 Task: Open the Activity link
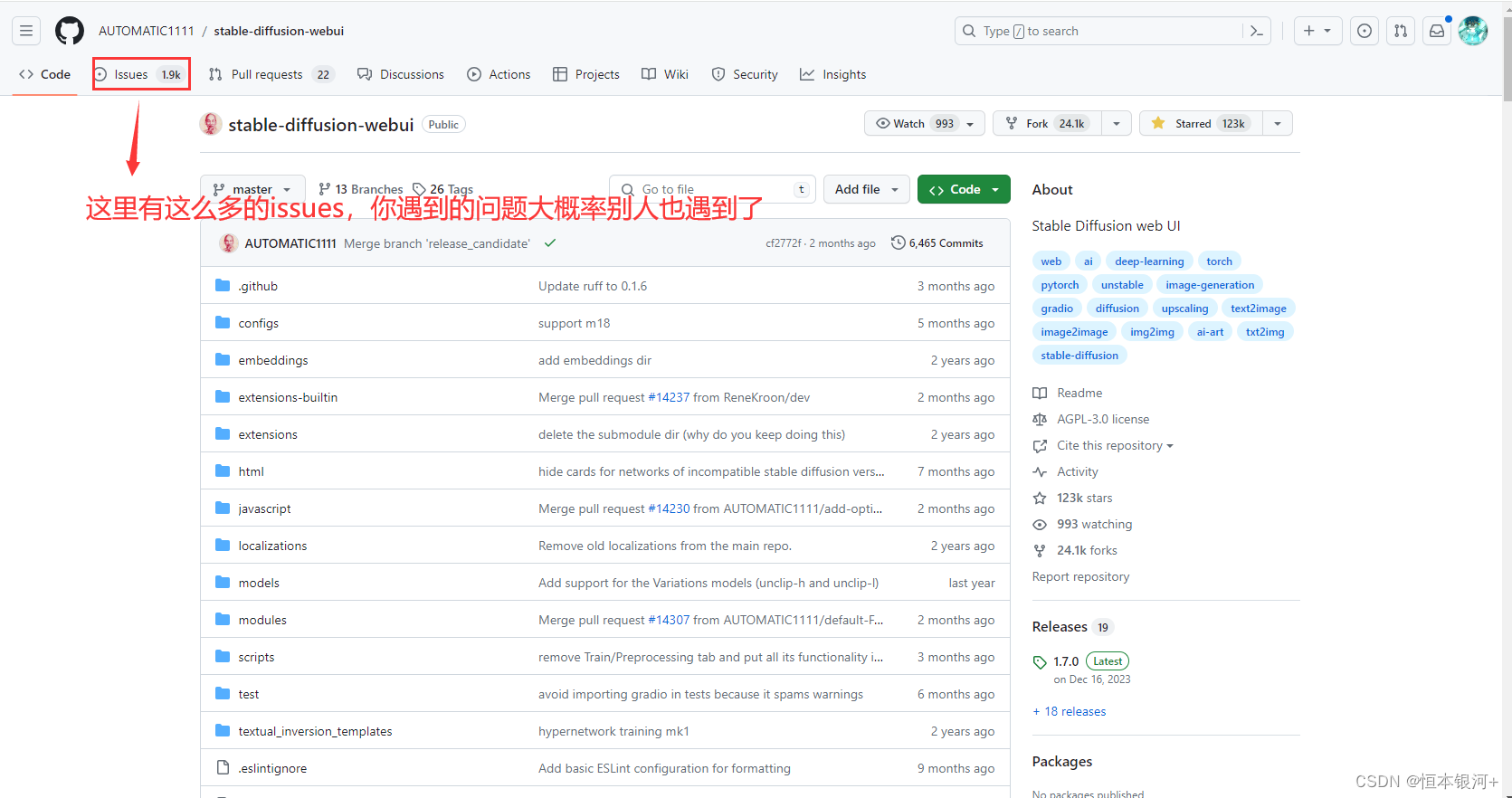[1065, 471]
